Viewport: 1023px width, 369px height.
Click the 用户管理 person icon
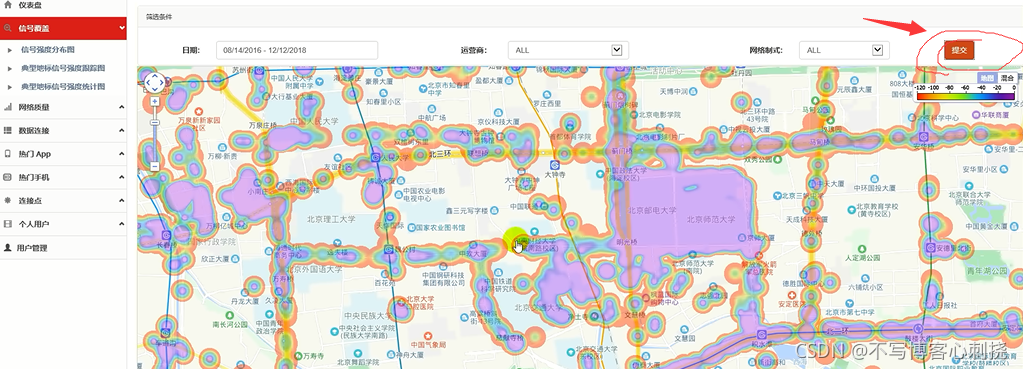pos(8,248)
